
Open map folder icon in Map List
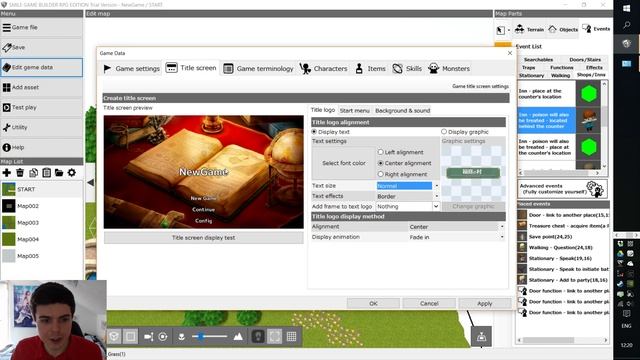coord(59,173)
